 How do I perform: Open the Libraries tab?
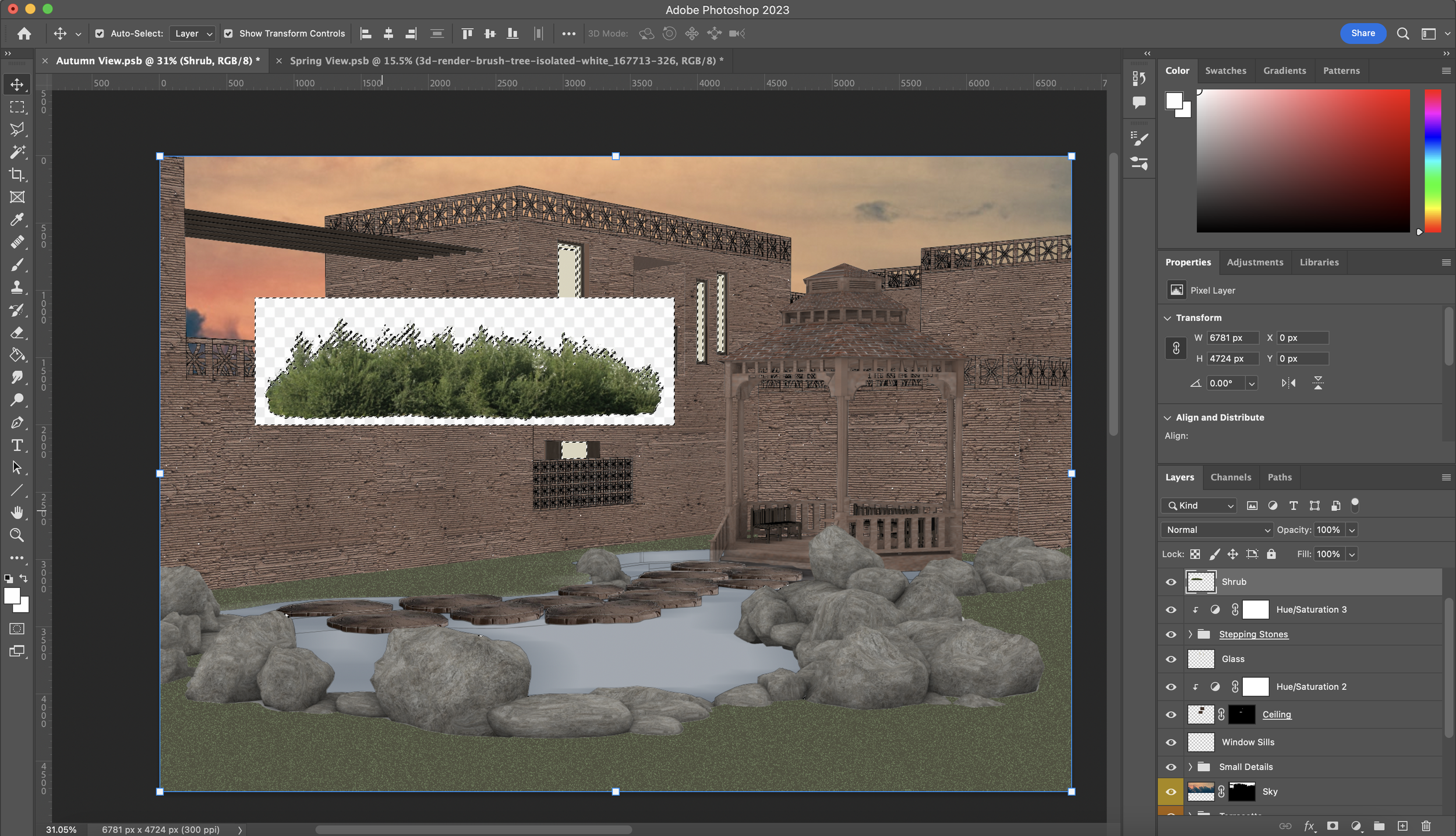click(x=1319, y=262)
